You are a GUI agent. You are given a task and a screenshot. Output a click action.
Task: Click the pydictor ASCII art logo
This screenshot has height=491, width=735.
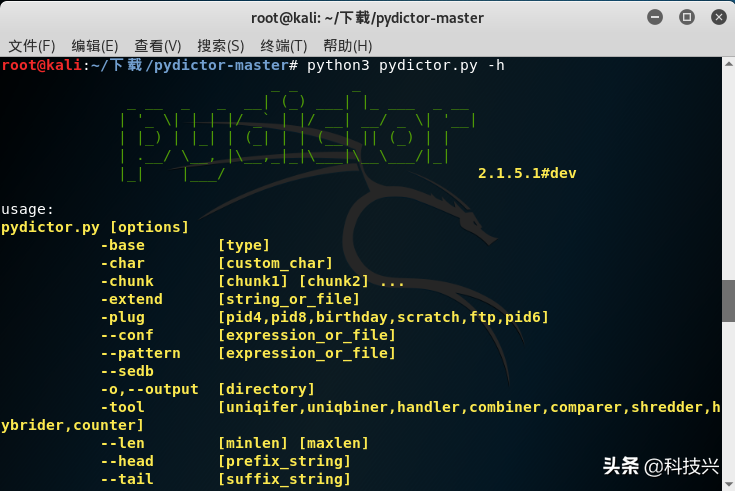pos(298,135)
